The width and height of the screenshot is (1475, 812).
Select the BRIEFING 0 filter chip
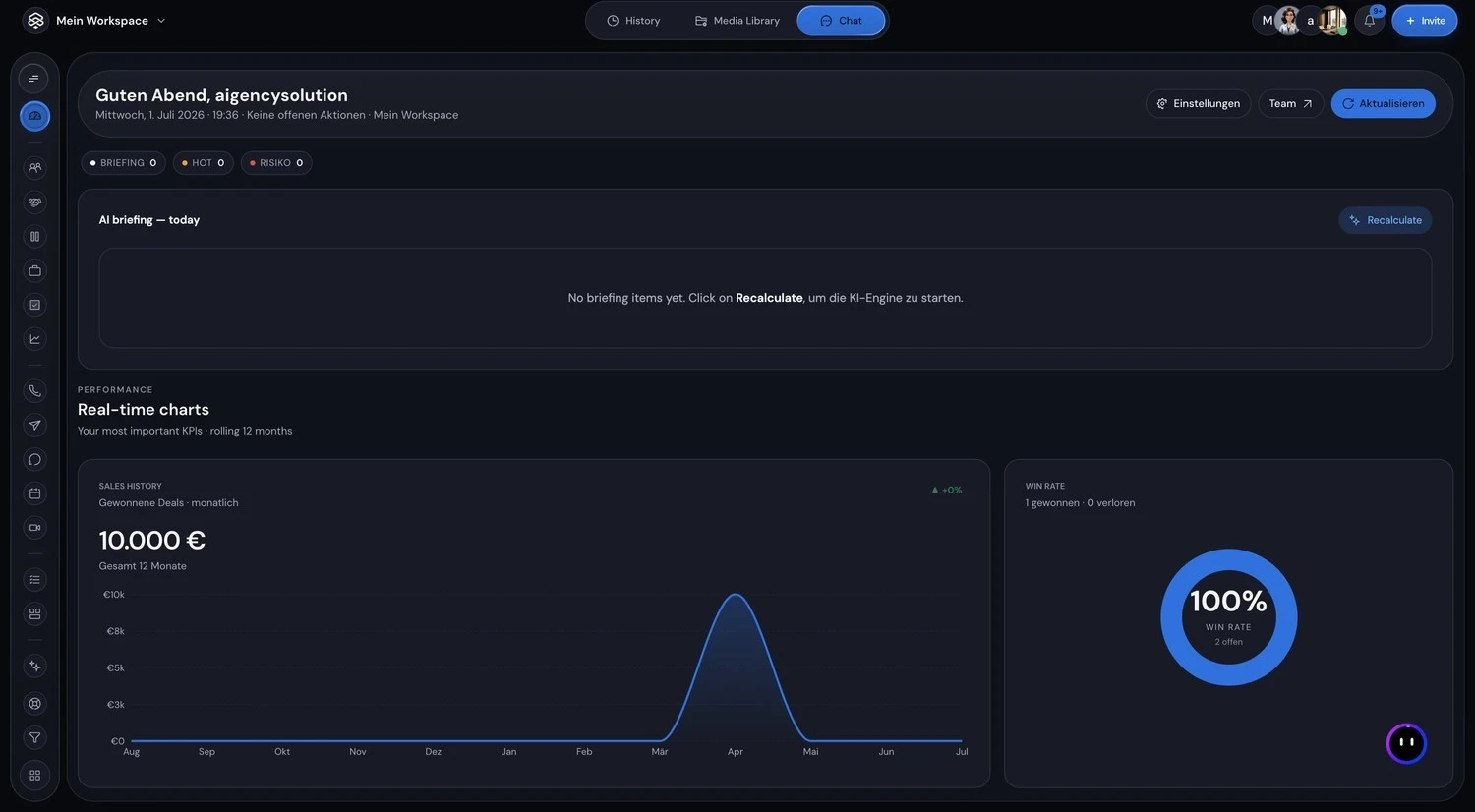pos(123,163)
